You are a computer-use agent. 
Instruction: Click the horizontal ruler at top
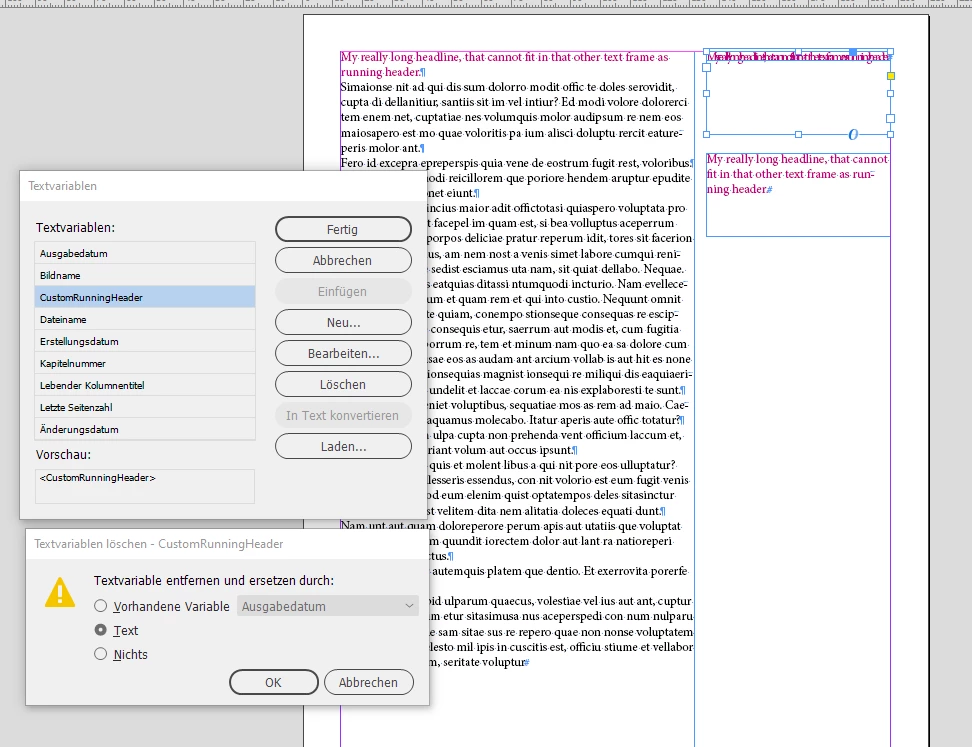[486, 4]
